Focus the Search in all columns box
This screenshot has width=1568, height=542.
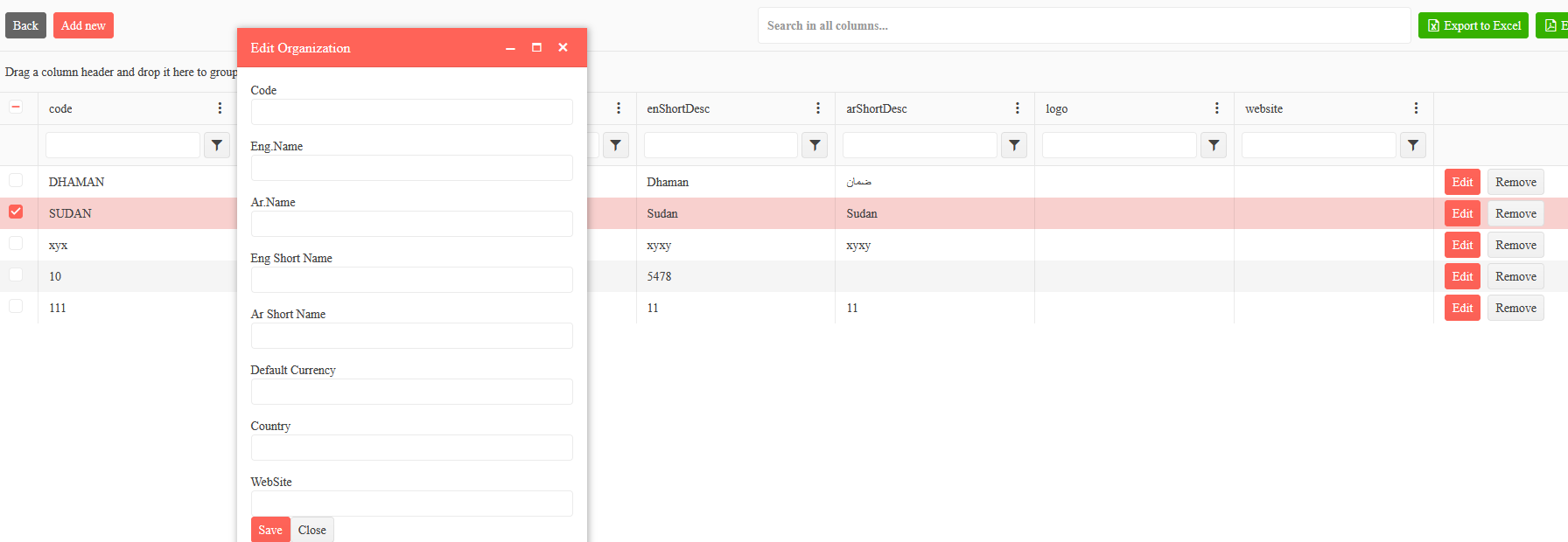click(x=1083, y=25)
